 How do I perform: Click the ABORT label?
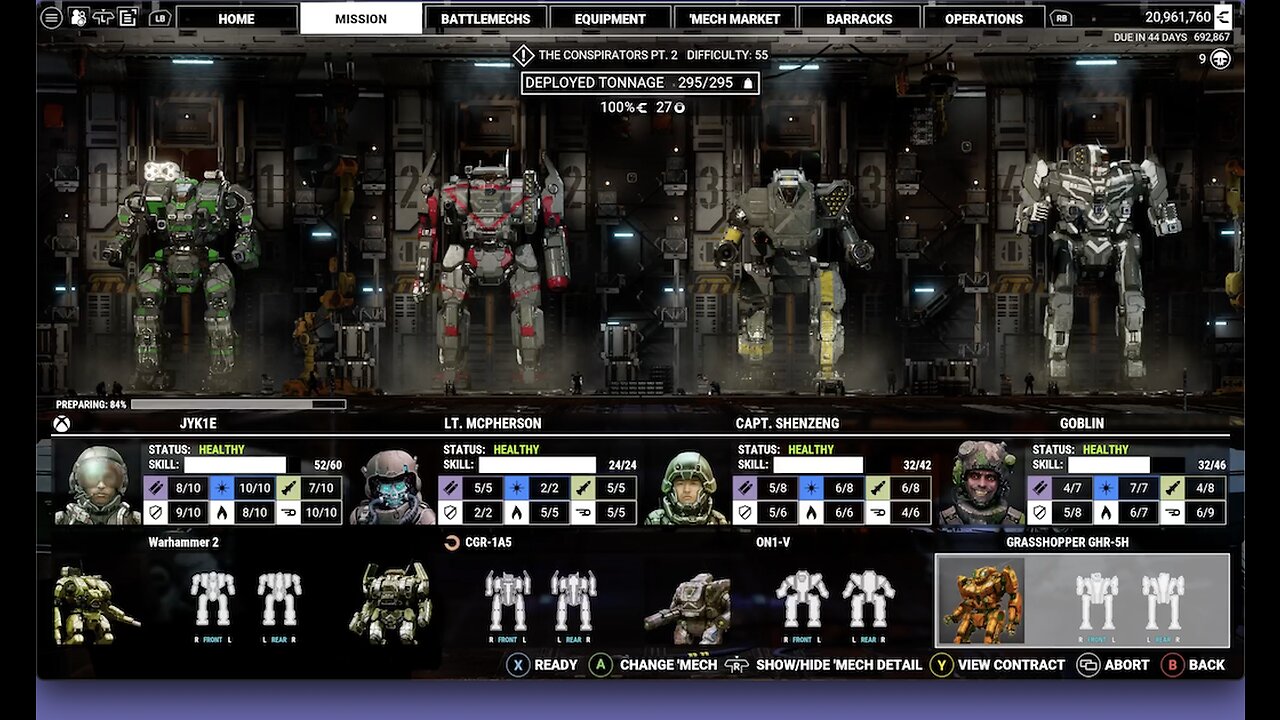[x=1127, y=665]
